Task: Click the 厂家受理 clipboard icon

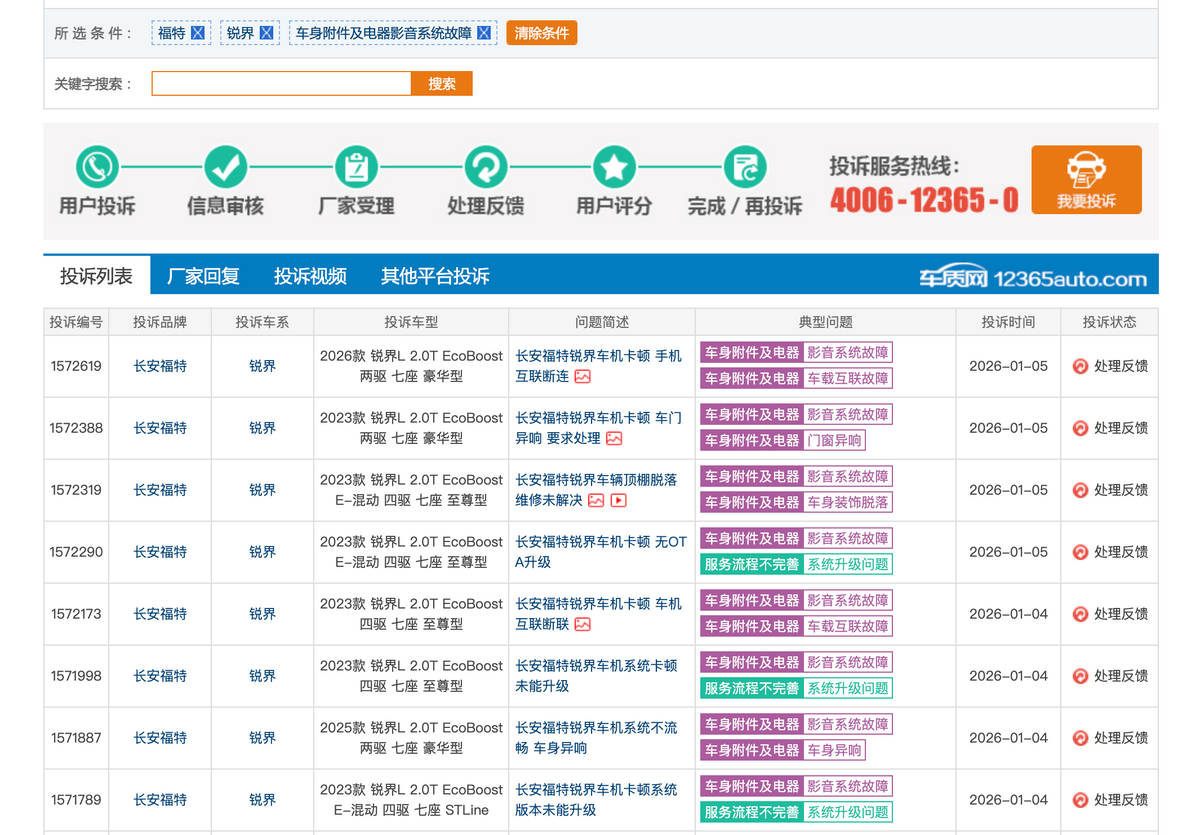Action: click(x=355, y=168)
